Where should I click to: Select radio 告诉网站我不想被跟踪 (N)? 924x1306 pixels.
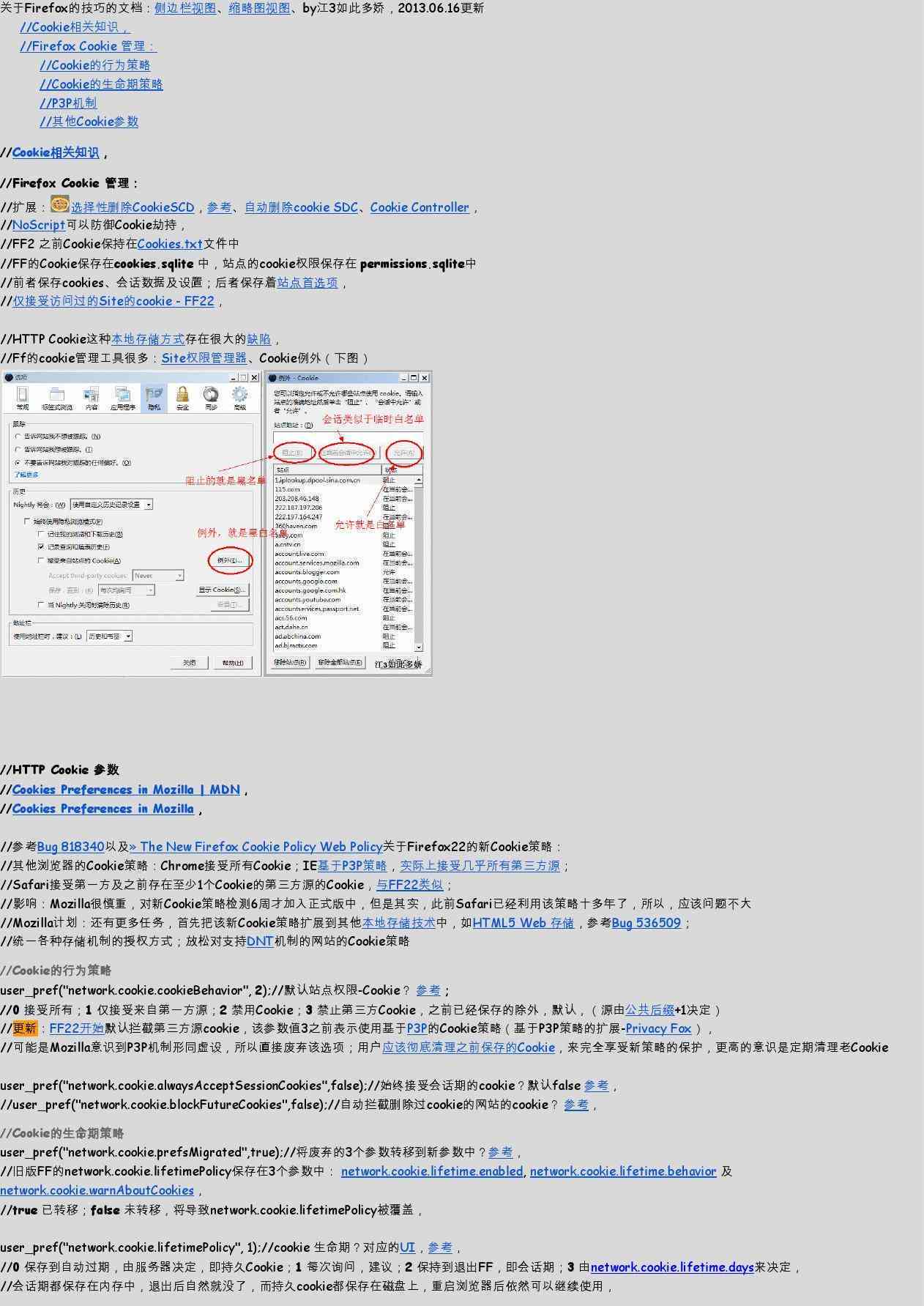click(x=18, y=437)
